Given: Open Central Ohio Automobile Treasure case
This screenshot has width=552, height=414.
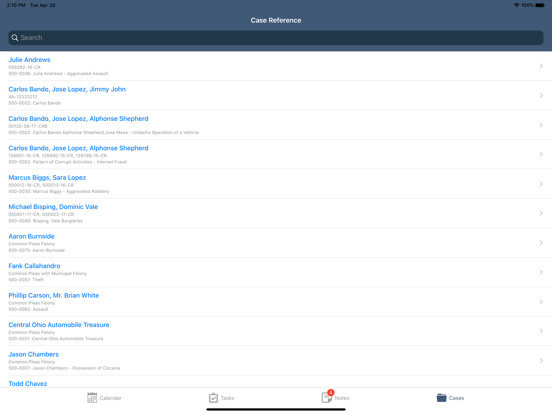Looking at the screenshot, I should click(x=59, y=325).
